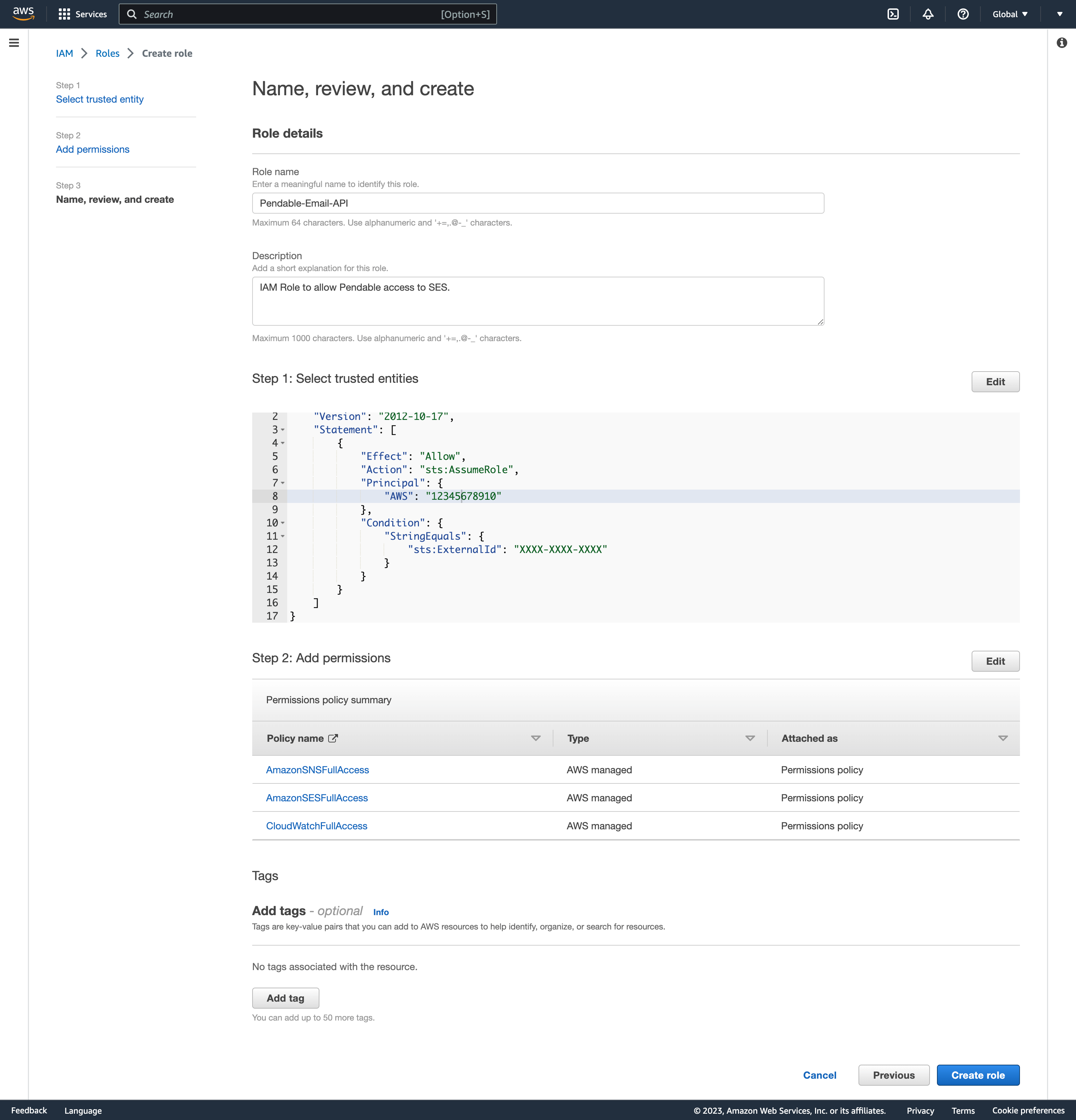Open the info panel icon
1076x1120 pixels.
tap(1062, 43)
